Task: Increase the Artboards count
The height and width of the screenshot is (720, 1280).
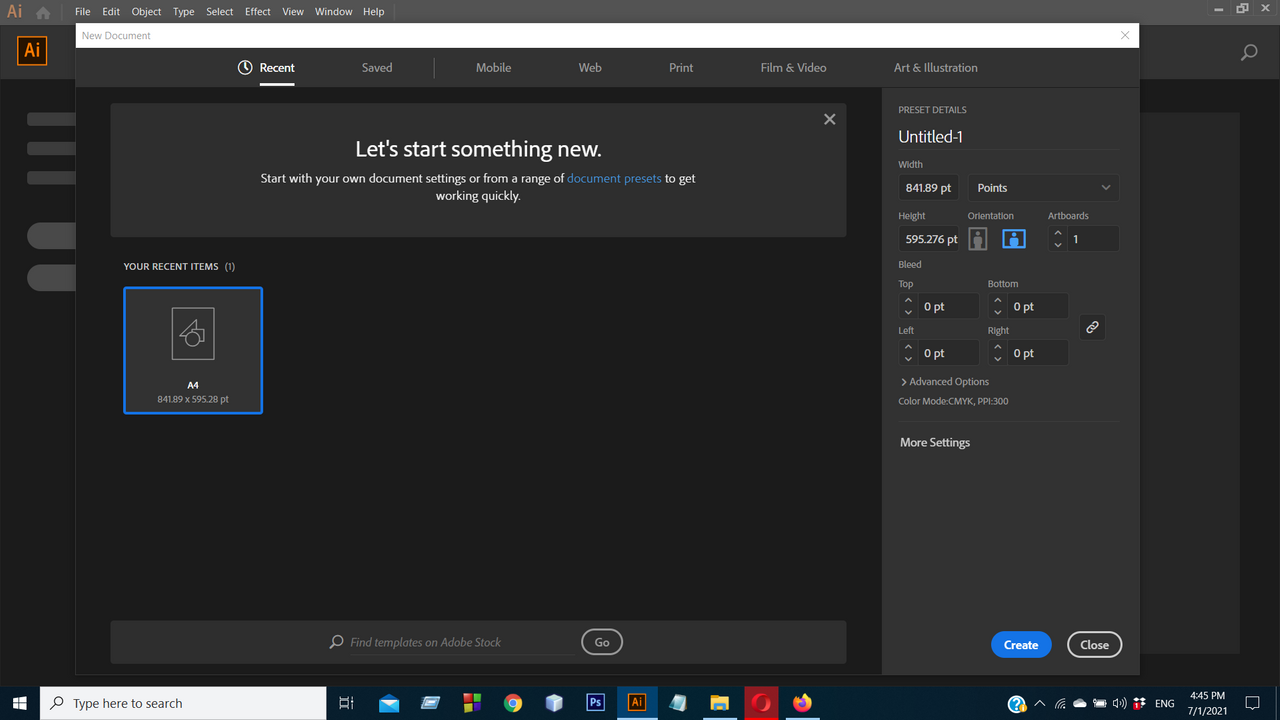Action: coord(1058,233)
